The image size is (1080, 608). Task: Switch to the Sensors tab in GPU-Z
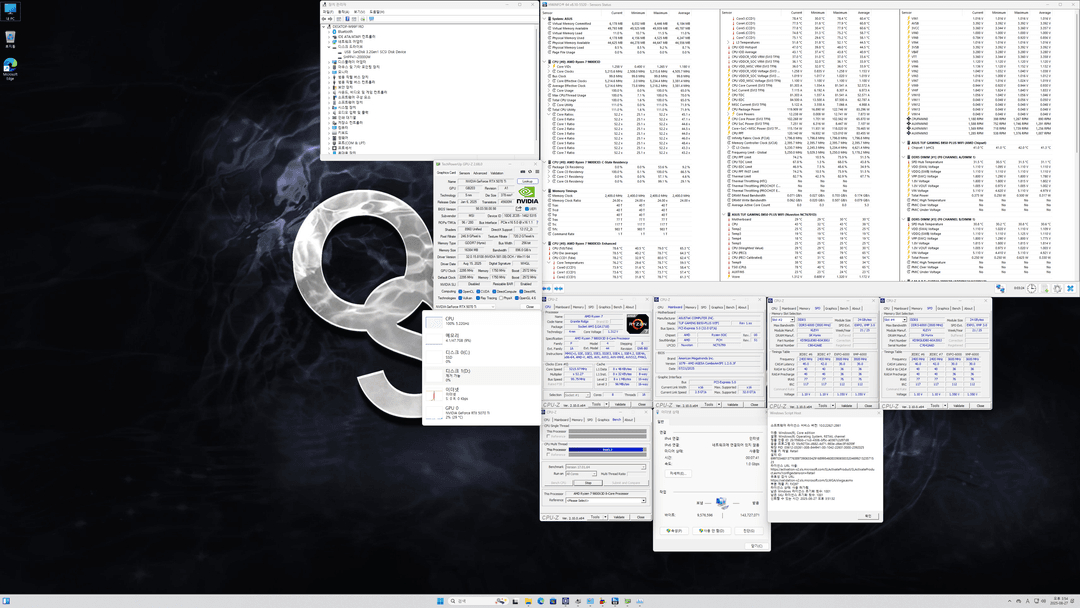click(x=464, y=173)
